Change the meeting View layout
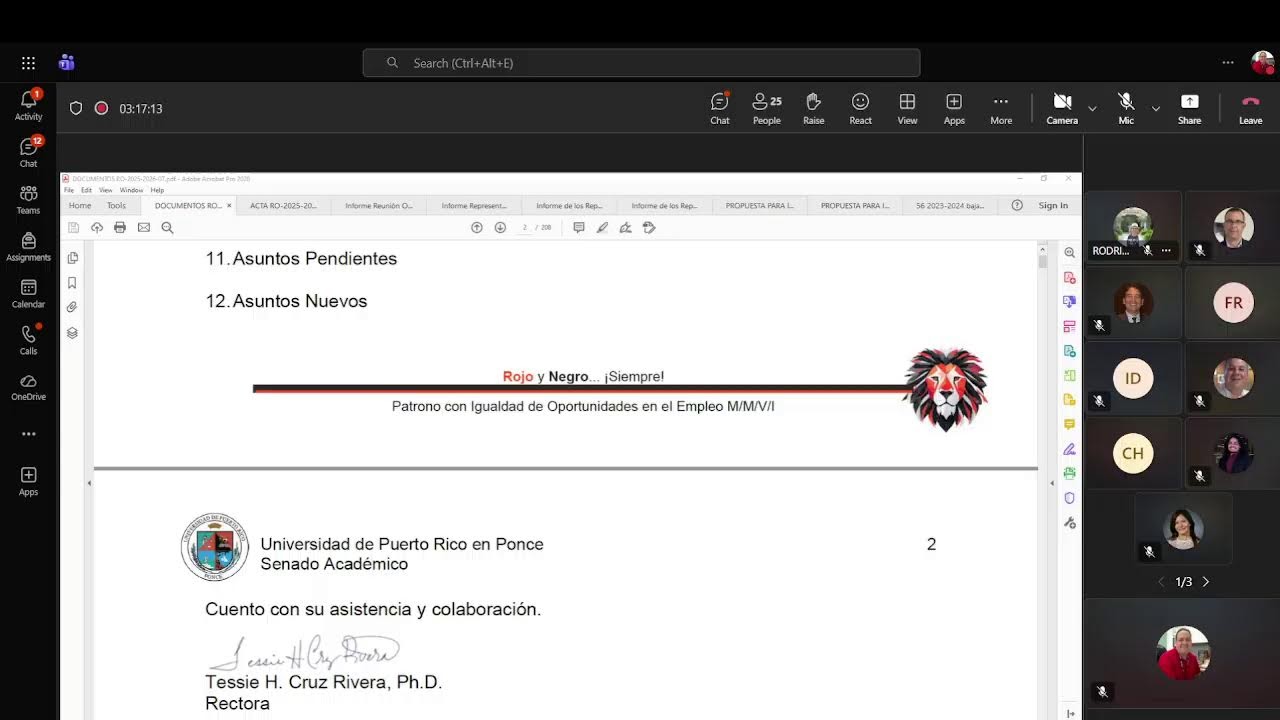Screen dimensions: 1280x720 (x=907, y=108)
